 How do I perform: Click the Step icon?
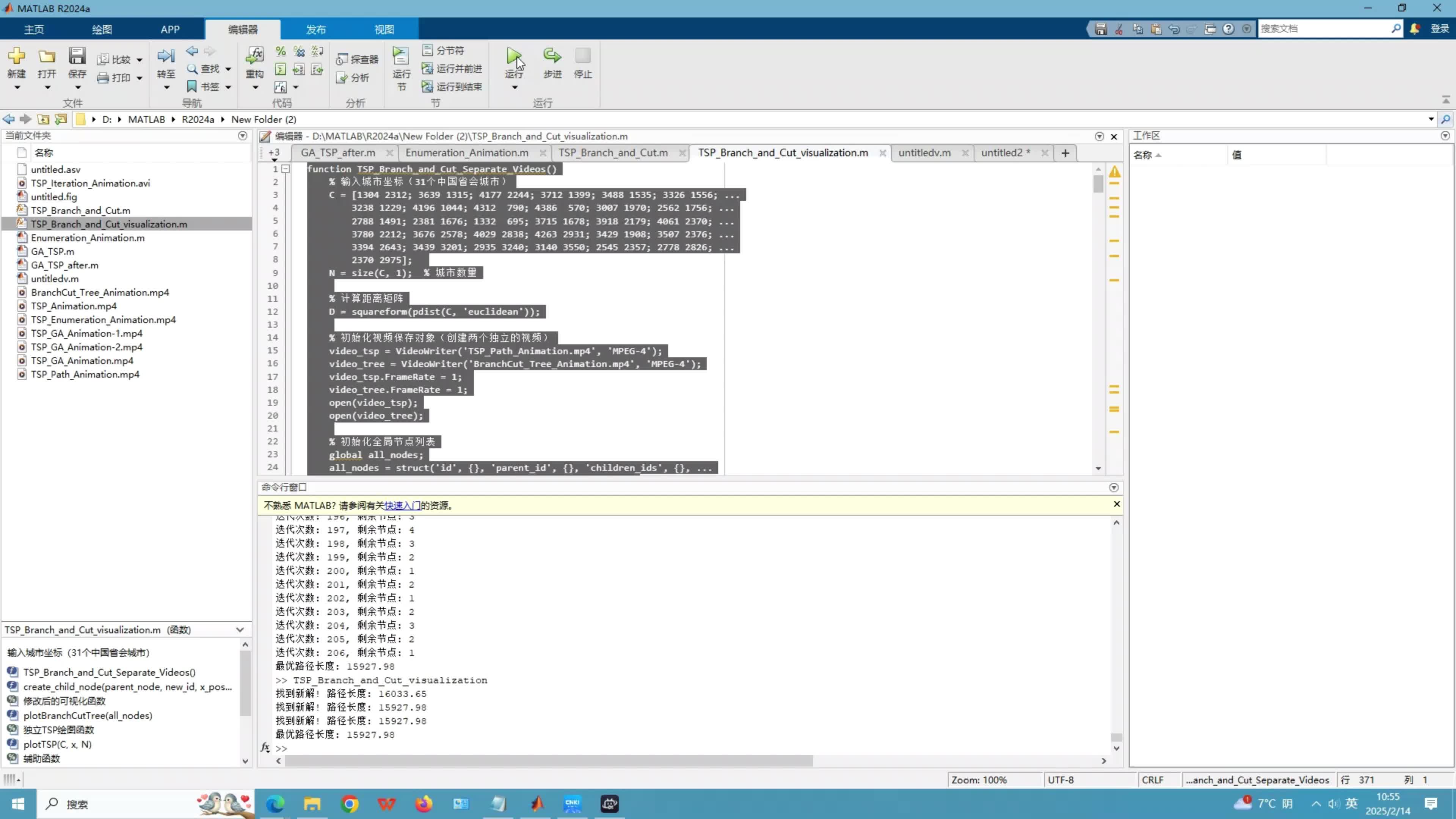[x=552, y=56]
